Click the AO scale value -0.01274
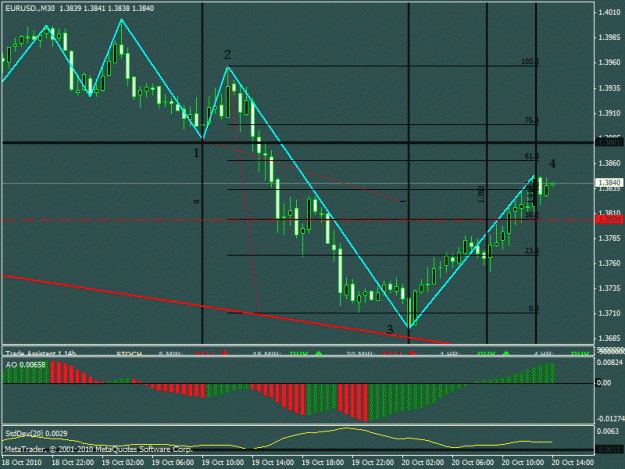 coord(610,419)
